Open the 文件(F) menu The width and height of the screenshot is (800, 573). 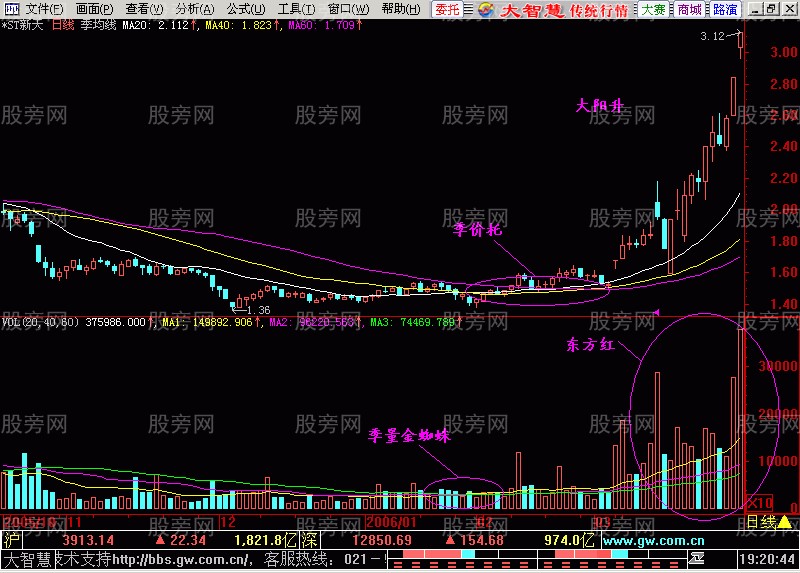(44, 9)
